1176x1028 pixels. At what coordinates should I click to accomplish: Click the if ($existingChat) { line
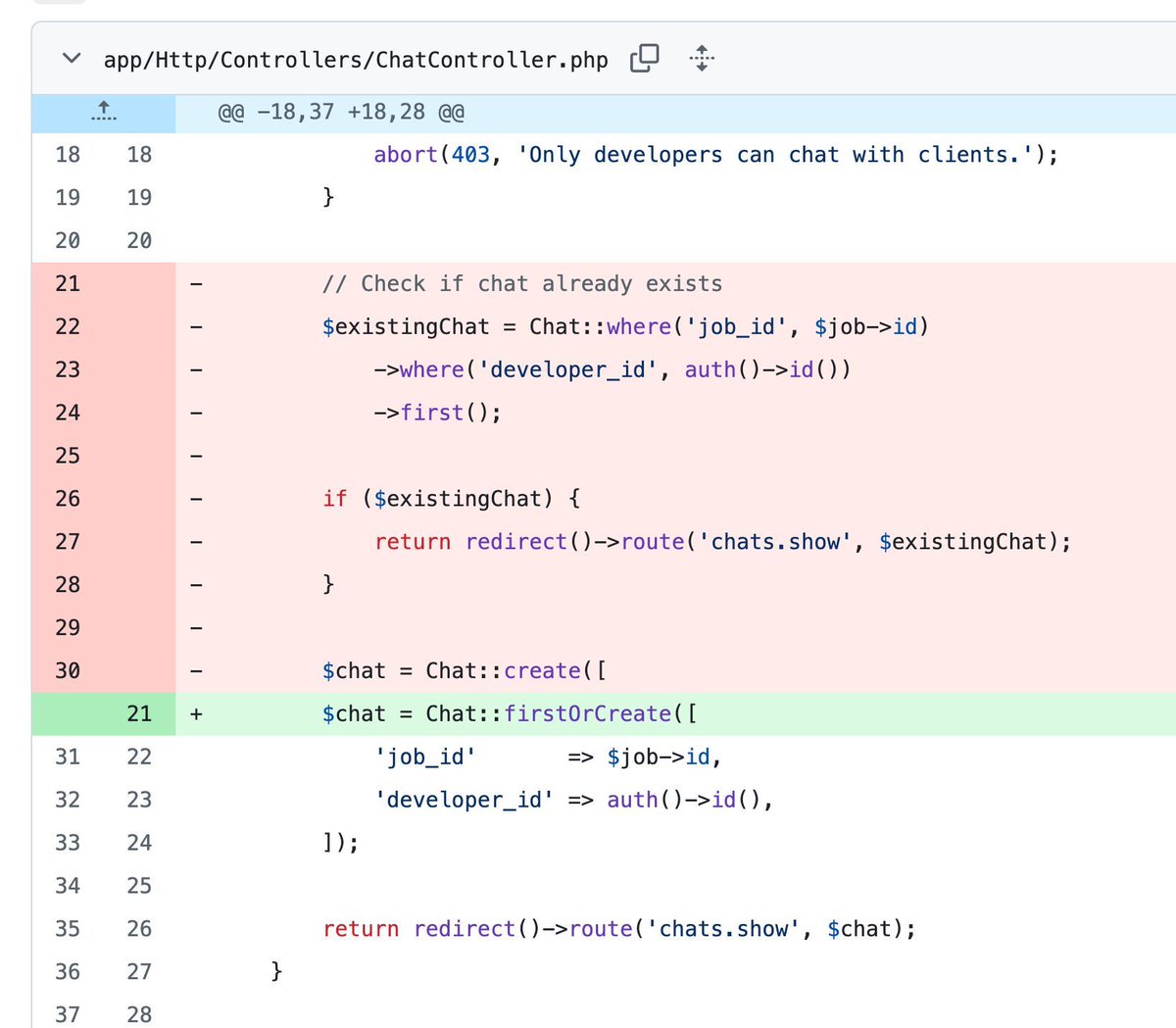pyautogui.click(x=451, y=499)
